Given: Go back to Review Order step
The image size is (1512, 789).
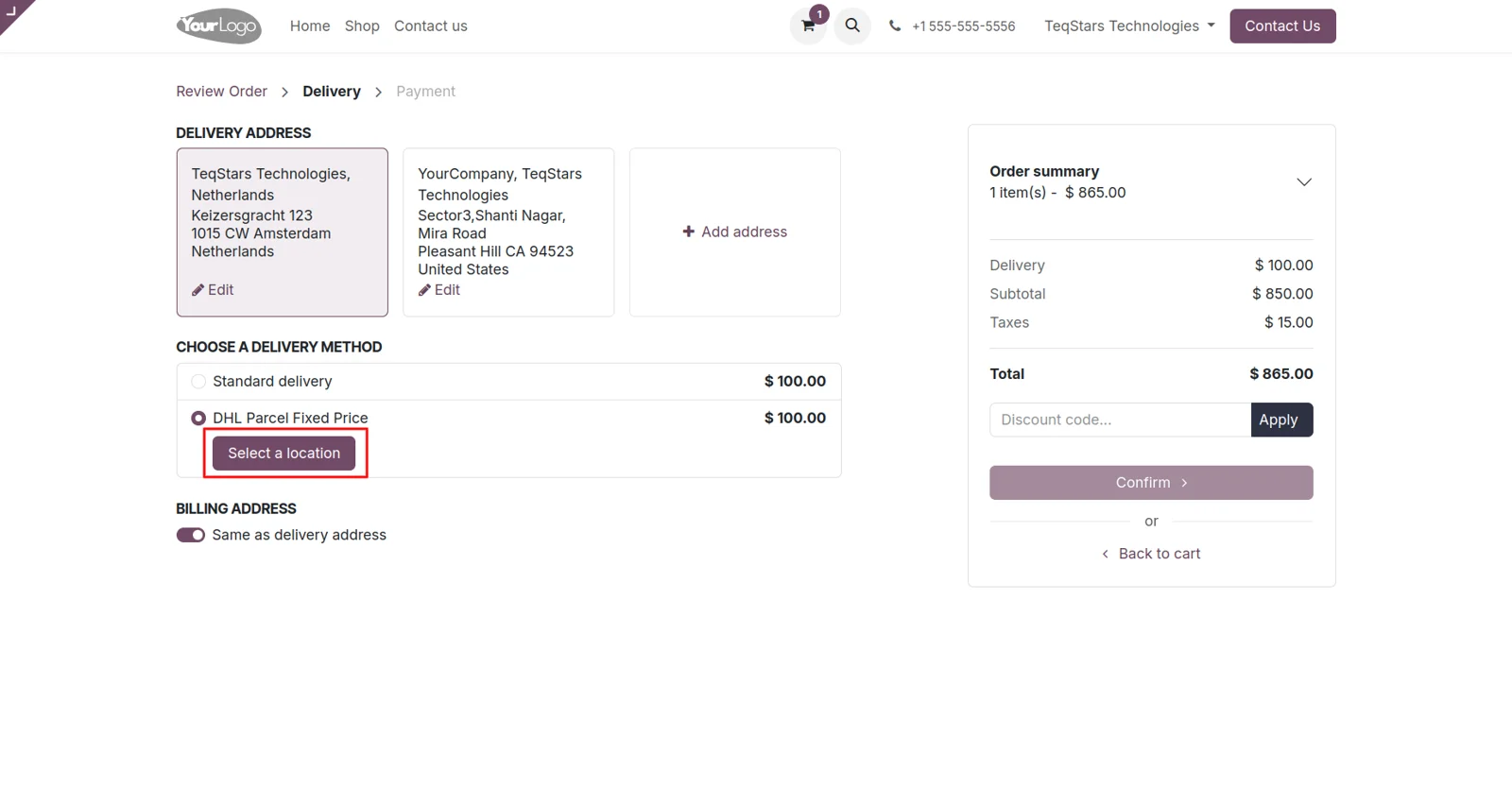Looking at the screenshot, I should [x=221, y=92].
